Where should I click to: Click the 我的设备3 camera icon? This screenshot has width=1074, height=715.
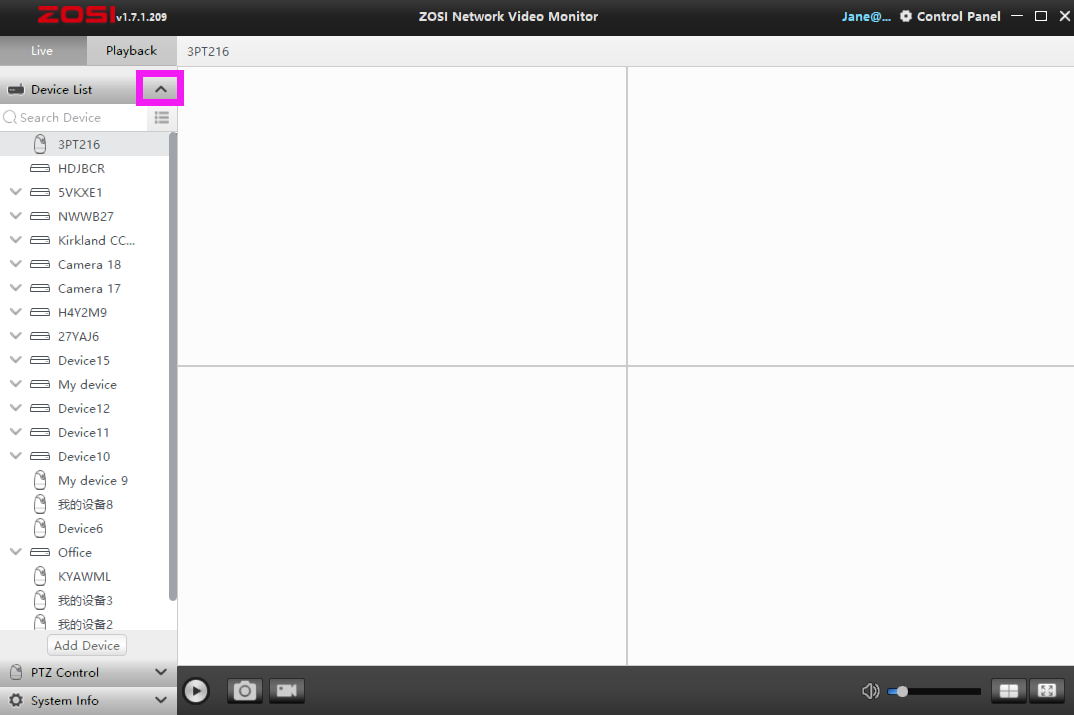pos(40,600)
